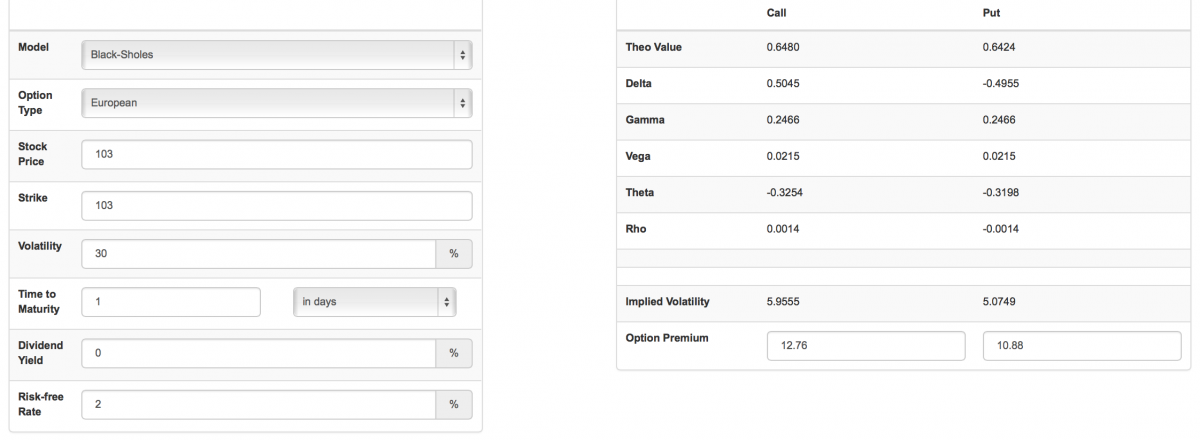Click the Risk-free Rate input field
1200x440 pixels.
(x=258, y=404)
